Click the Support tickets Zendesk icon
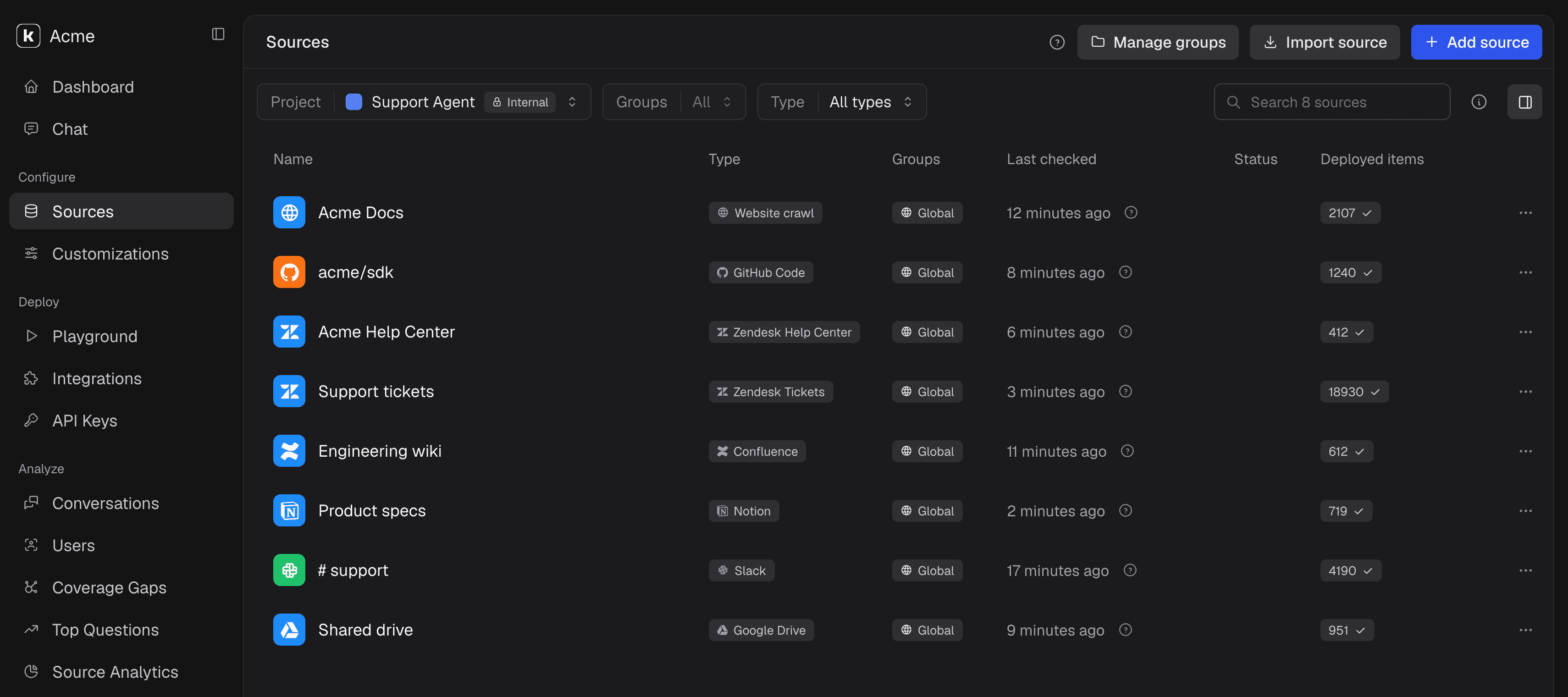This screenshot has height=697, width=1568. 289,392
